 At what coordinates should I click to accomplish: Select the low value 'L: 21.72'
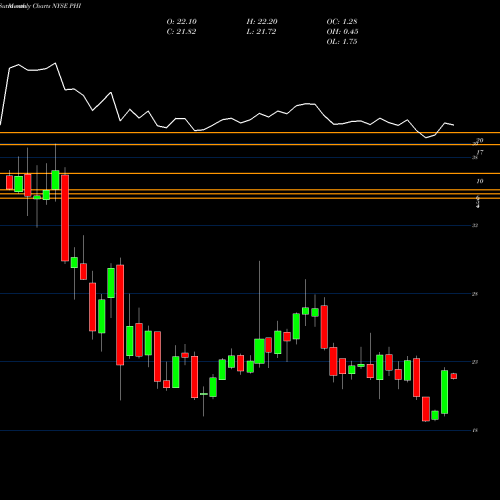click(261, 32)
